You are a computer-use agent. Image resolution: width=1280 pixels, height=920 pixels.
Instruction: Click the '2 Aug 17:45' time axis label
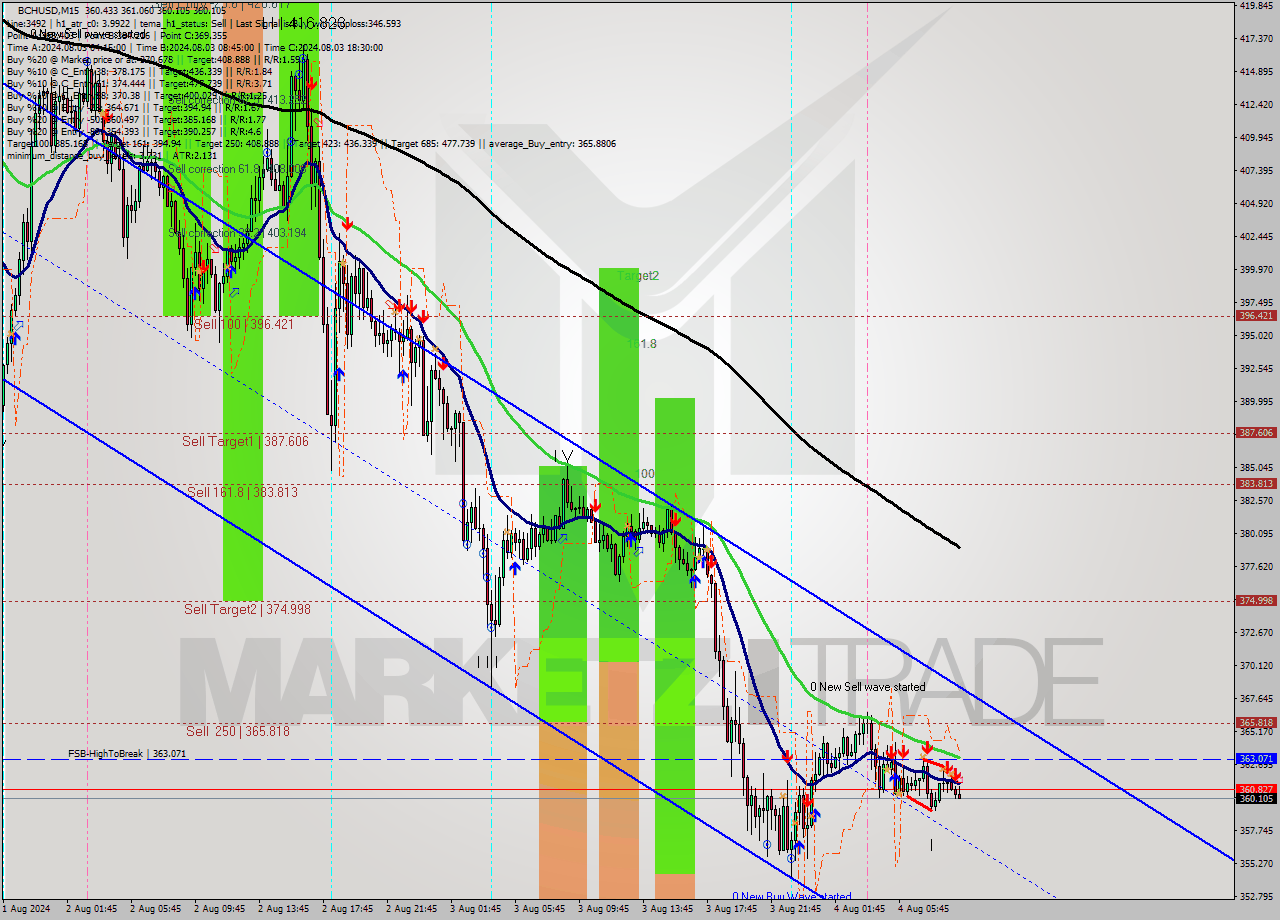tap(346, 909)
